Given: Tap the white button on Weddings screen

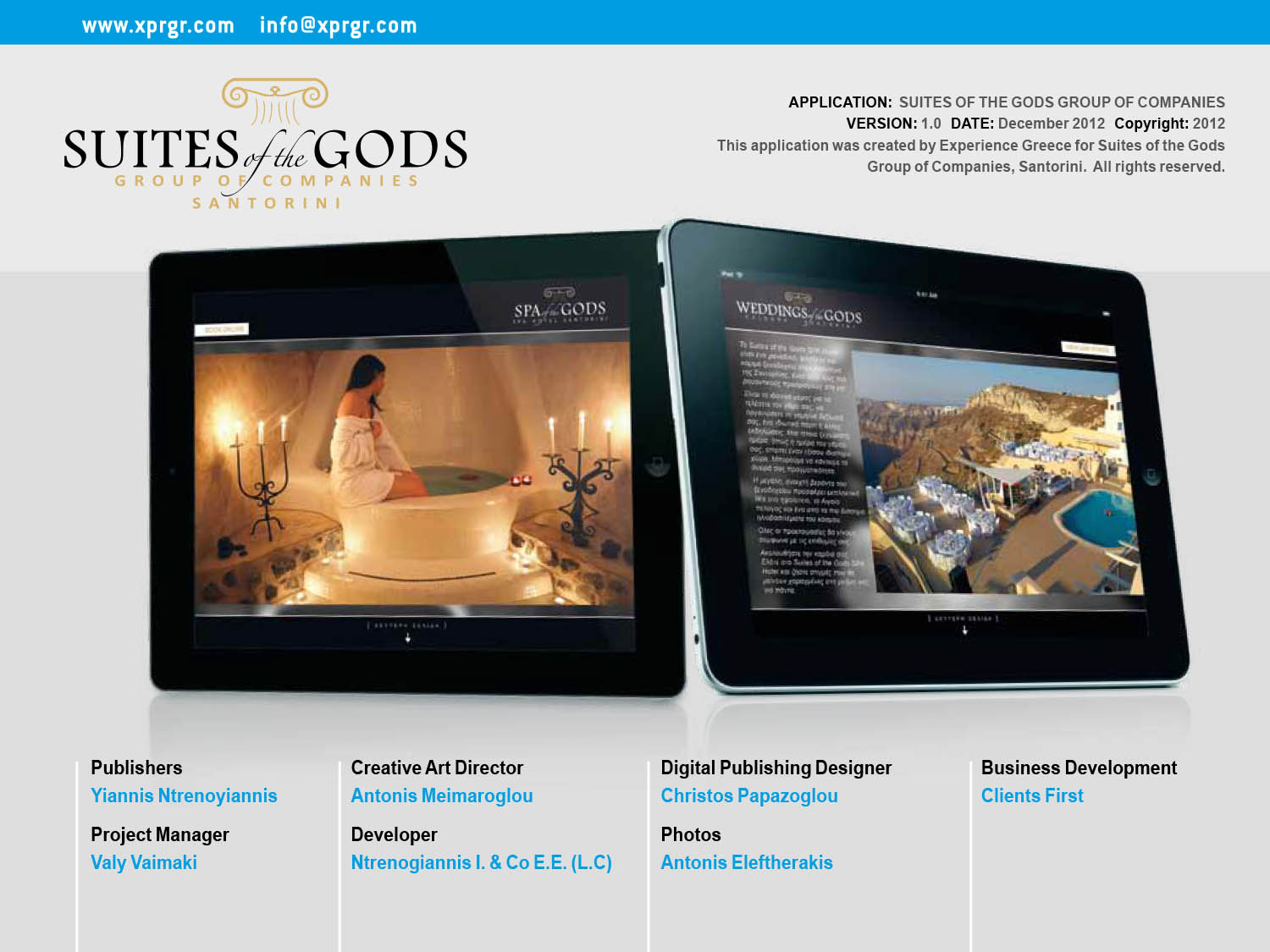Looking at the screenshot, I should pyautogui.click(x=1088, y=348).
